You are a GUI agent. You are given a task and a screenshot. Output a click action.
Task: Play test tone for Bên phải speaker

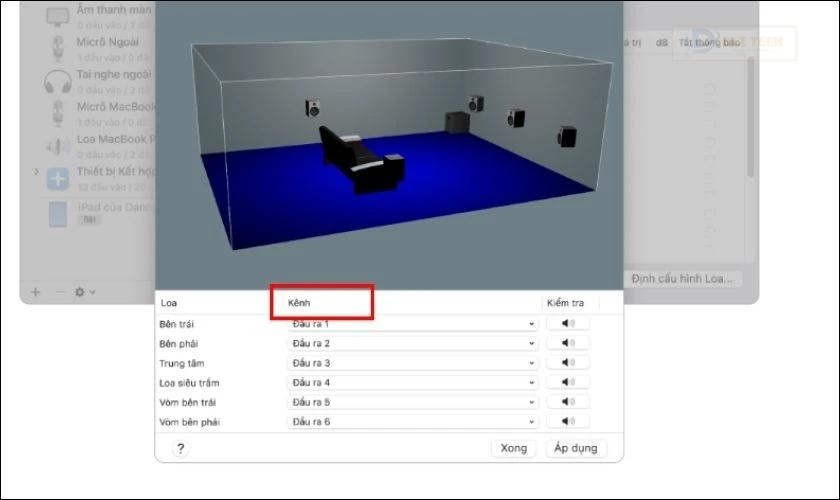(568, 343)
